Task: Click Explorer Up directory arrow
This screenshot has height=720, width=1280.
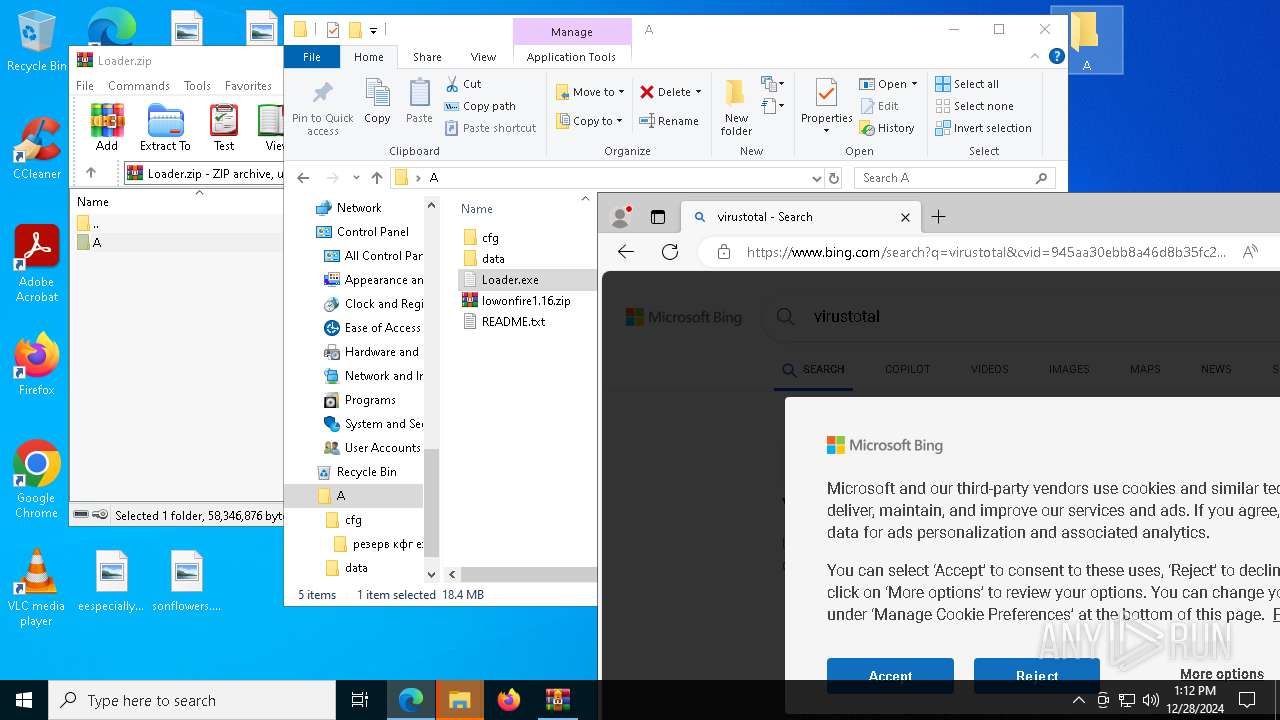Action: click(376, 178)
